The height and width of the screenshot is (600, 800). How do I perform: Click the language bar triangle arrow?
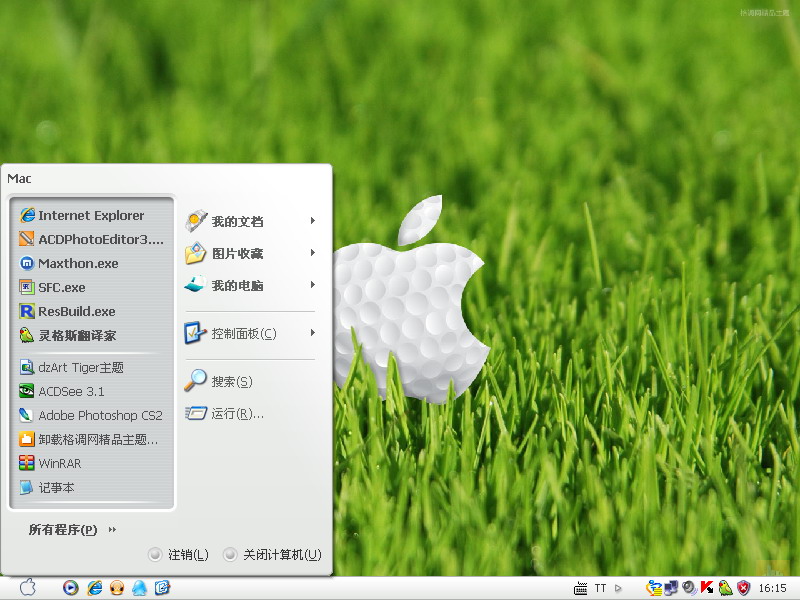(x=618, y=588)
